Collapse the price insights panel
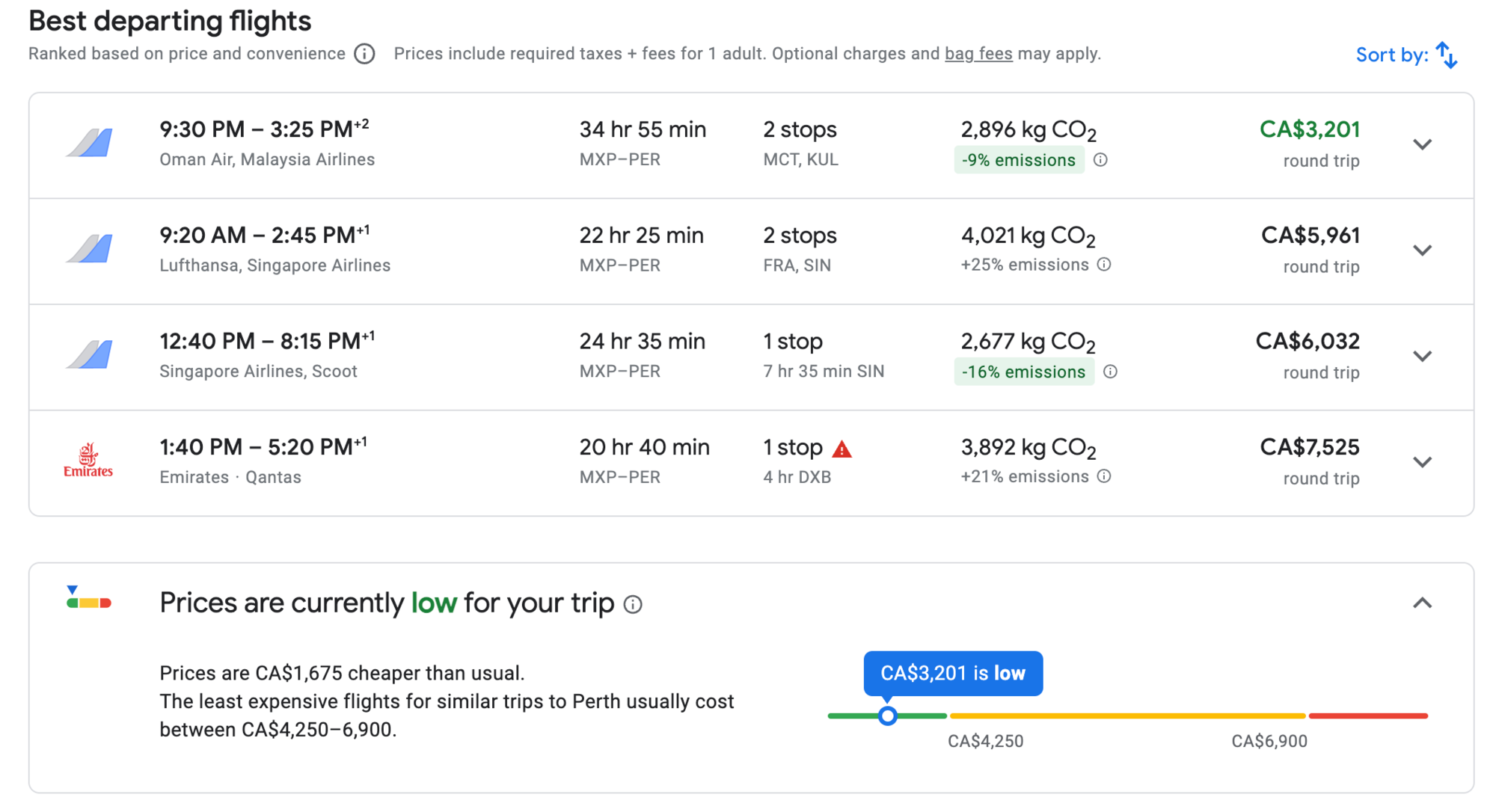The width and height of the screenshot is (1496, 812). [1422, 603]
